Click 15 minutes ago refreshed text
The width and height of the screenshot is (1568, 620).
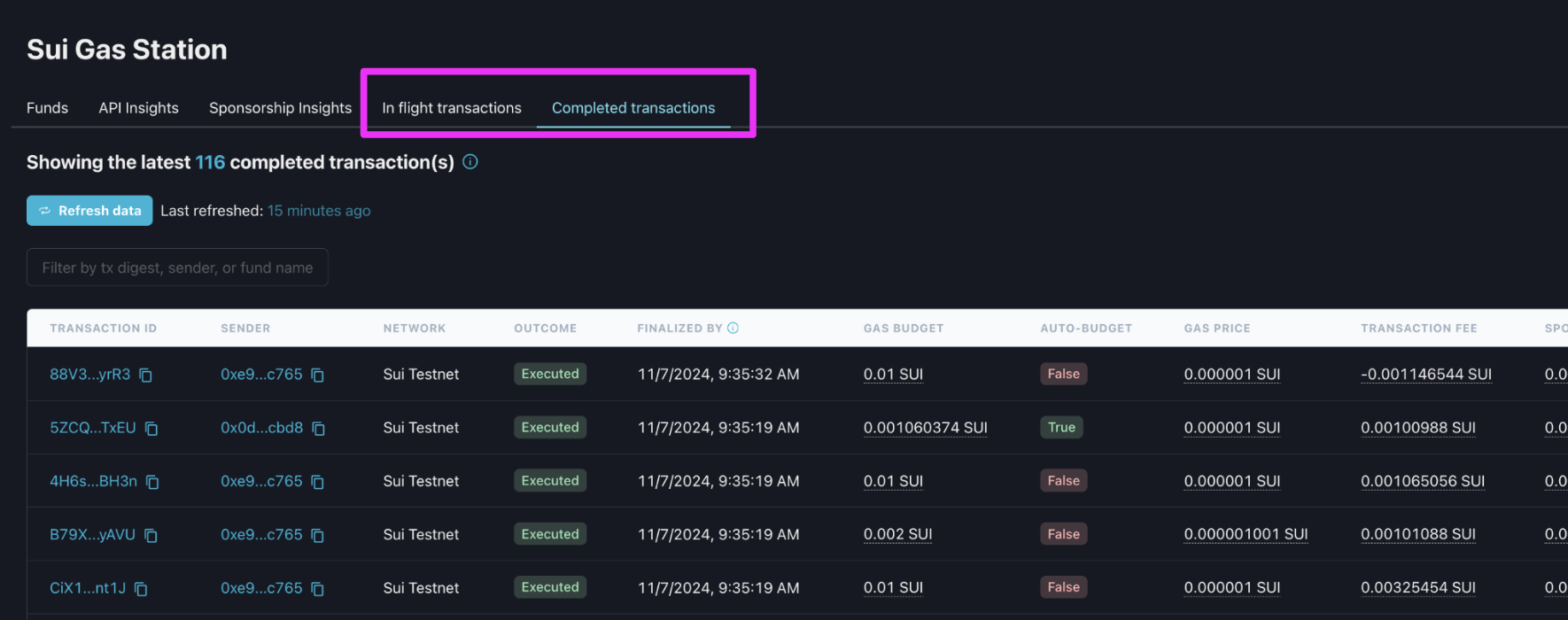pos(319,211)
